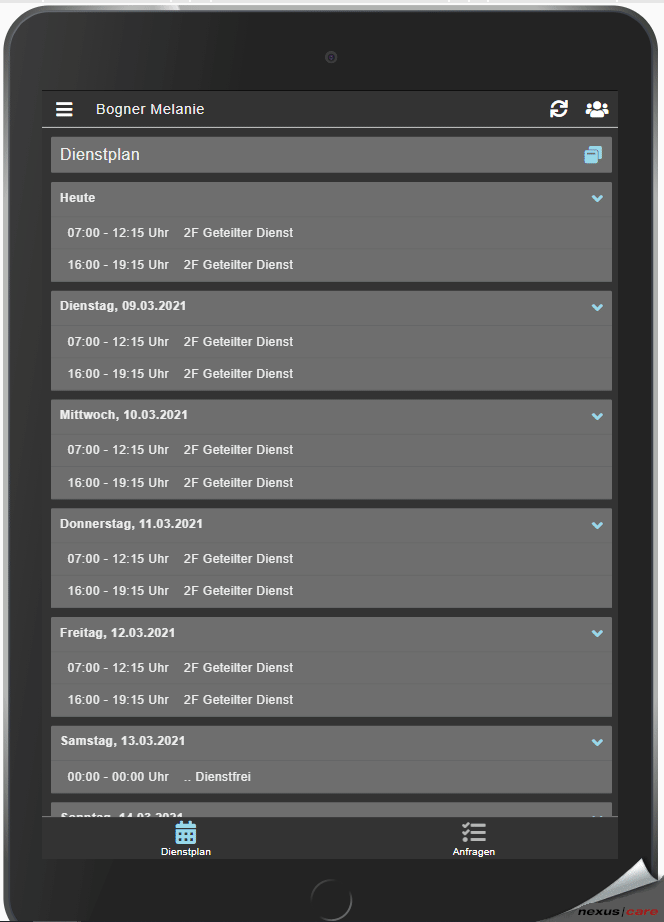Select Friday's 16:00 - 19:15 shift
The height and width of the screenshot is (922, 664).
180,700
